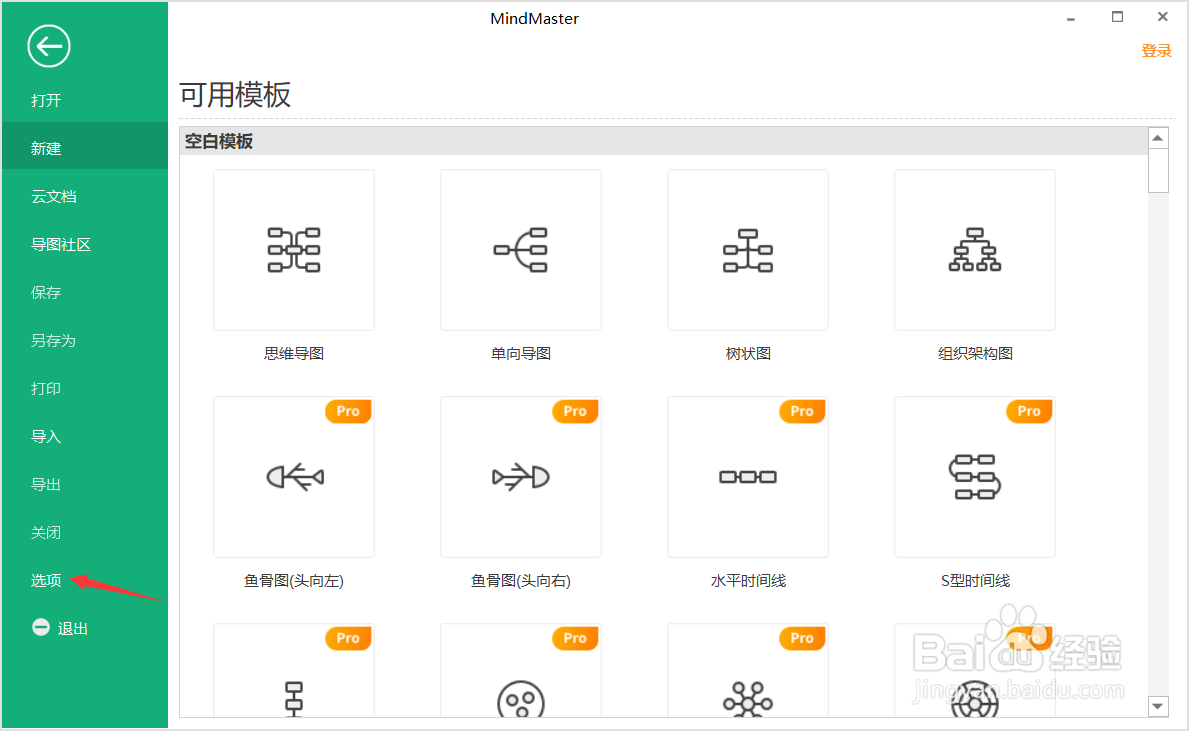Click the scrollbar up arrow

1158,137
